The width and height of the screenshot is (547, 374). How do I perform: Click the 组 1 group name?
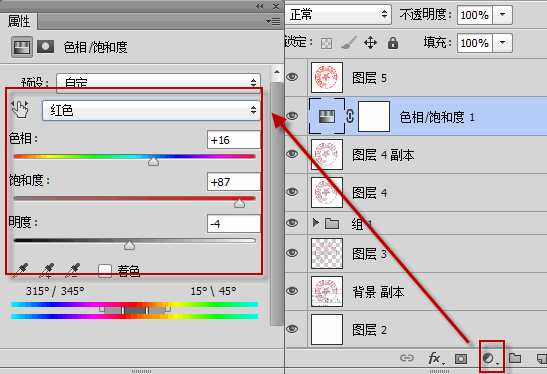click(362, 224)
